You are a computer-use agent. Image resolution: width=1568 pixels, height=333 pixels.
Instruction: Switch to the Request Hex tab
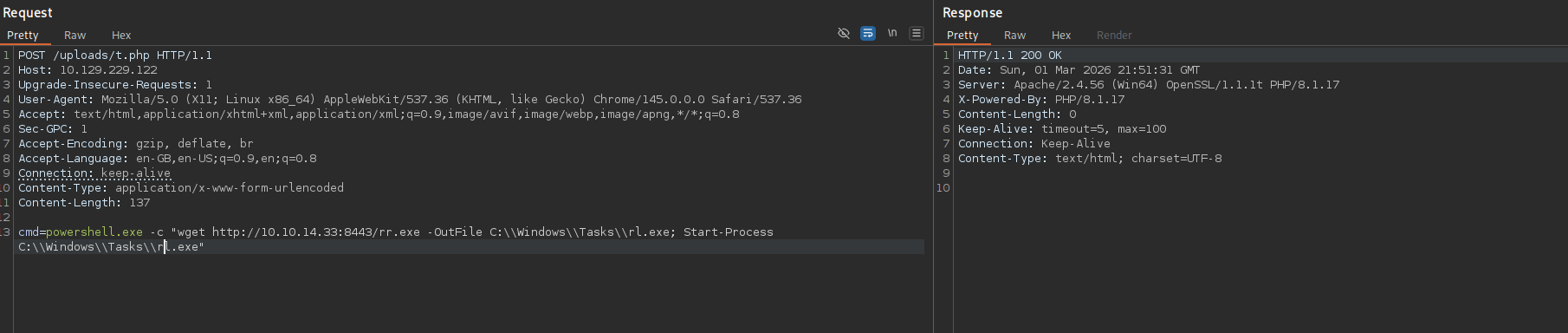pos(121,35)
